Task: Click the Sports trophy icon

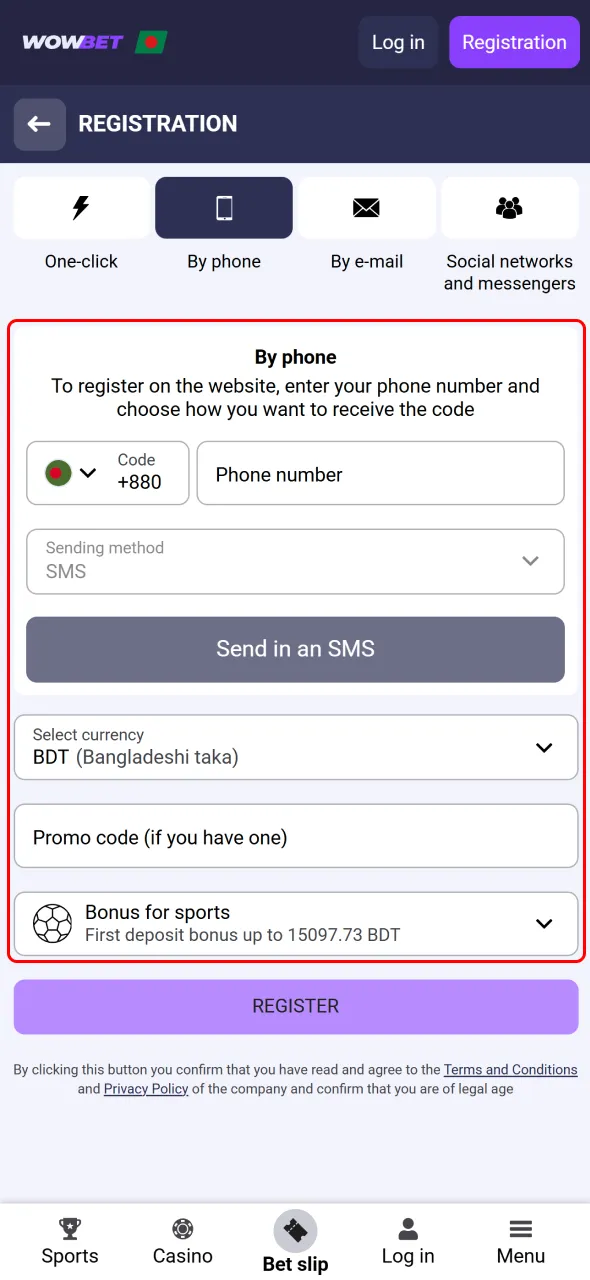Action: coord(70,1228)
